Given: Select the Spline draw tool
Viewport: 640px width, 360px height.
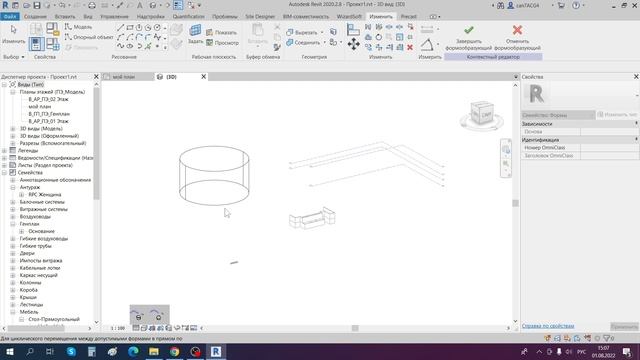Looking at the screenshot, I should coord(120,46).
